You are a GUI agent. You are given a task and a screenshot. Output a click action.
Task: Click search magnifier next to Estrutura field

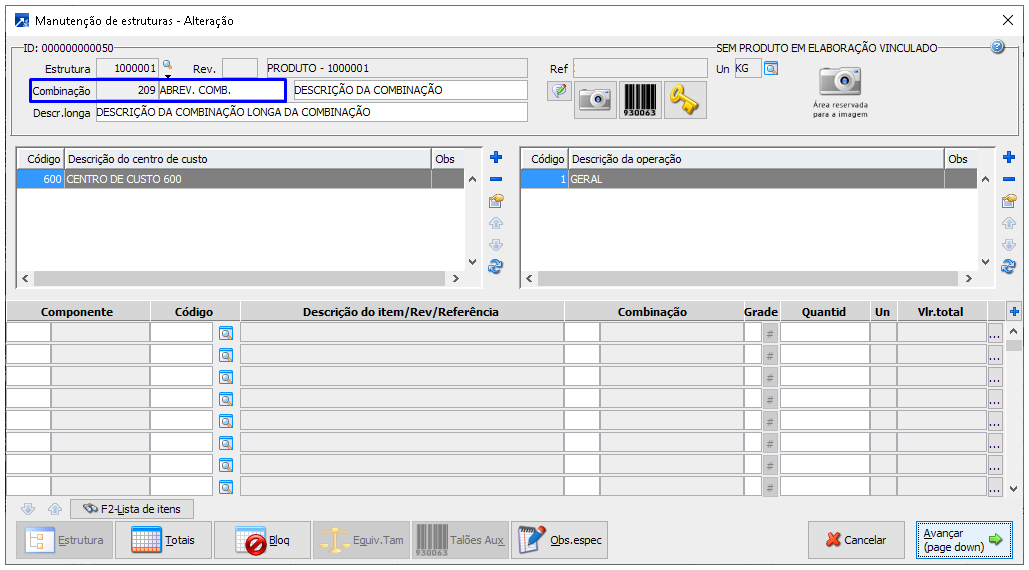(x=167, y=65)
